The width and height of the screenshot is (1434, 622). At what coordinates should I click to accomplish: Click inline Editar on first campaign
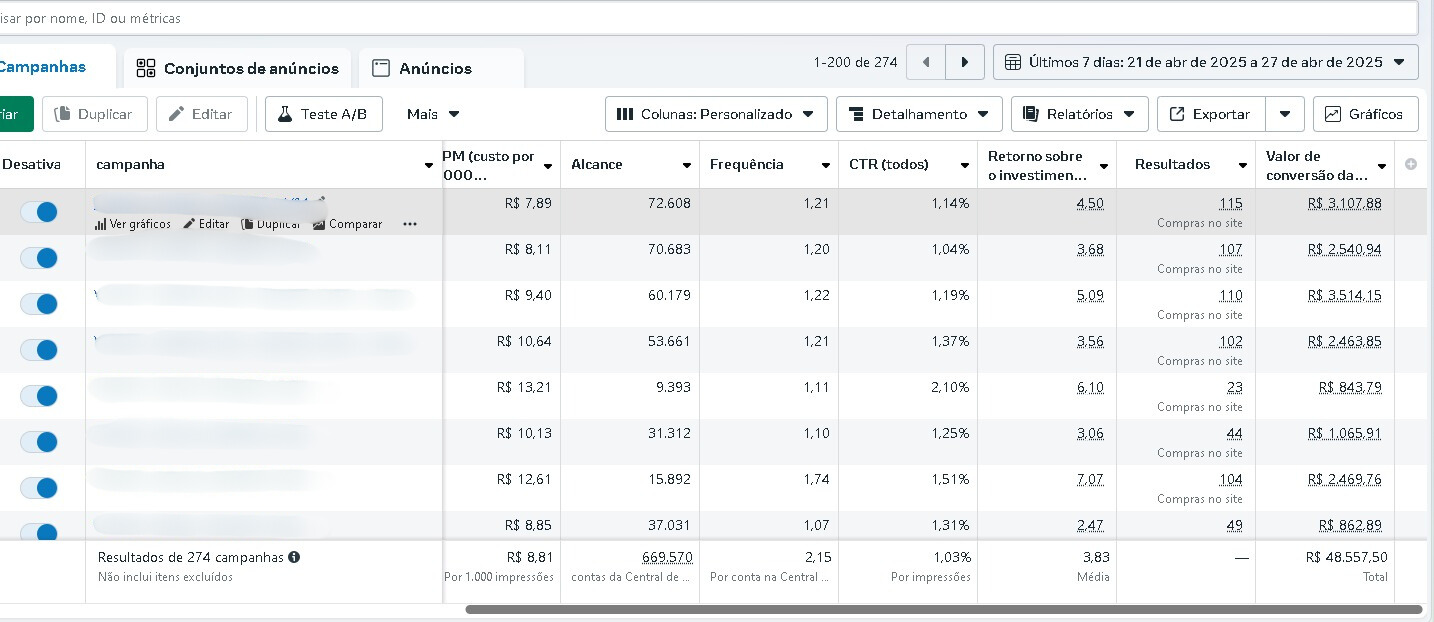(206, 224)
